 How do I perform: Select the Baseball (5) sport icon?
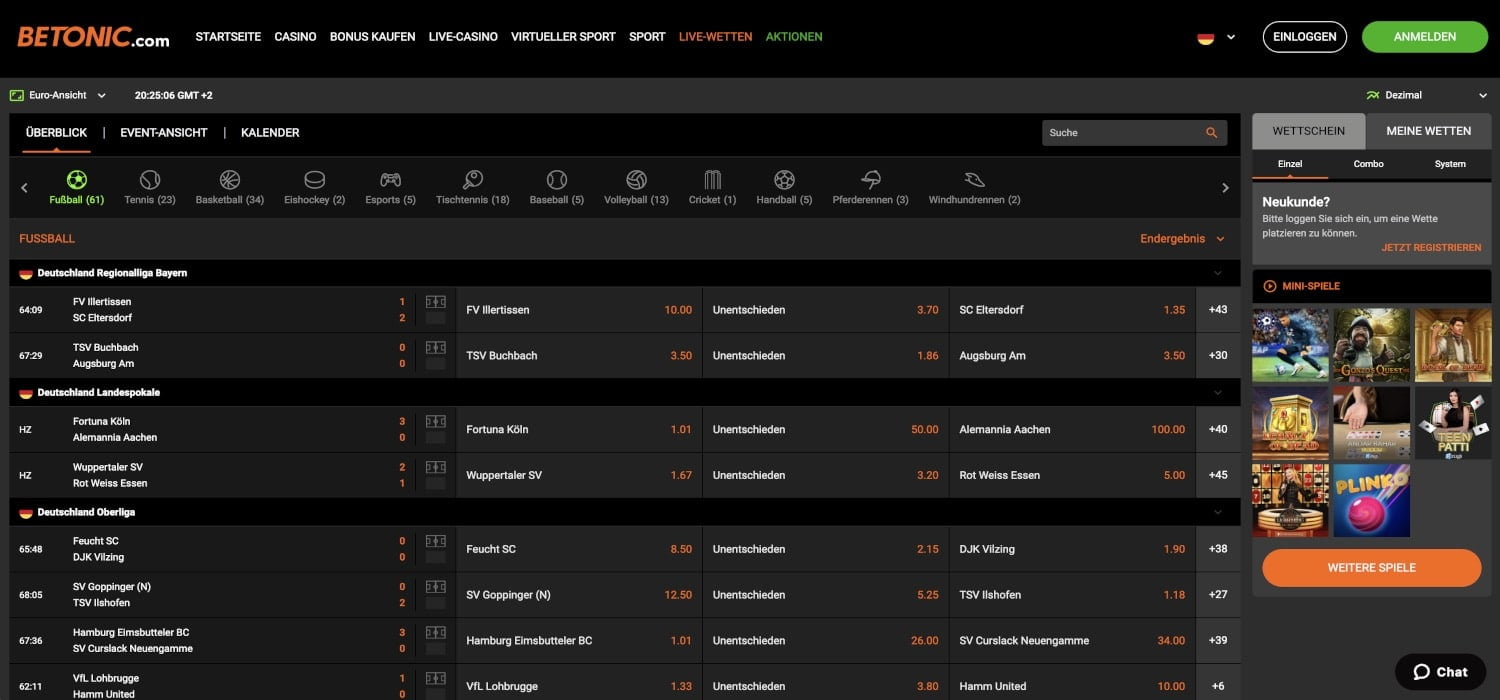tap(557, 180)
